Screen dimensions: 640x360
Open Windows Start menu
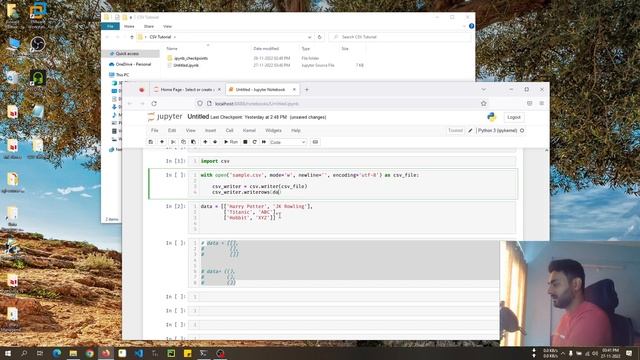tap(7, 353)
